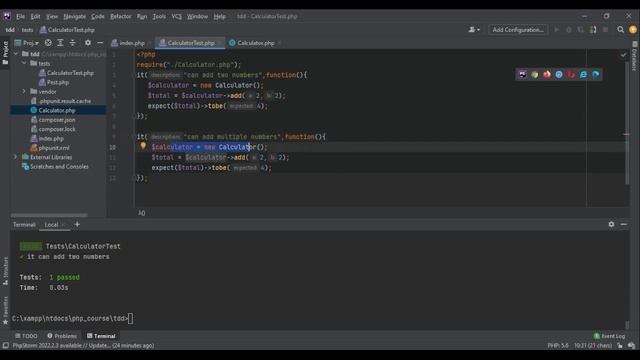
Task: Open the Navigate menu
Action: [x=74, y=16]
